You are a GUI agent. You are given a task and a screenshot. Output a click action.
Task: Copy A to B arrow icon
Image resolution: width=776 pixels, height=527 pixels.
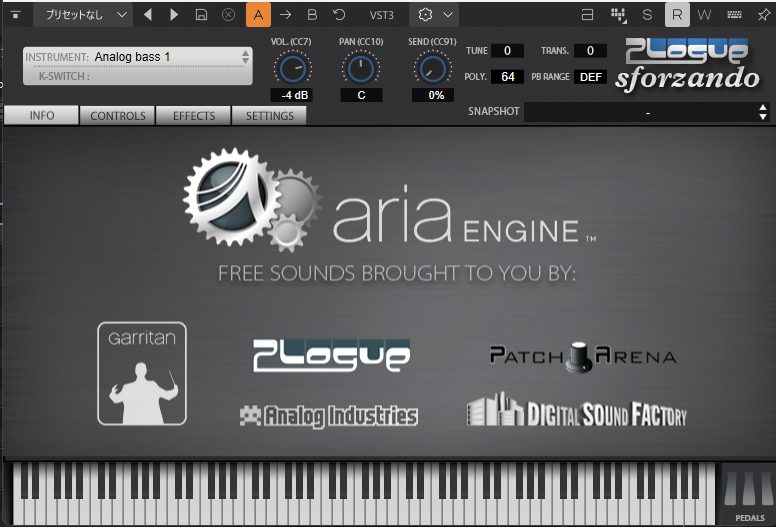[x=286, y=15]
